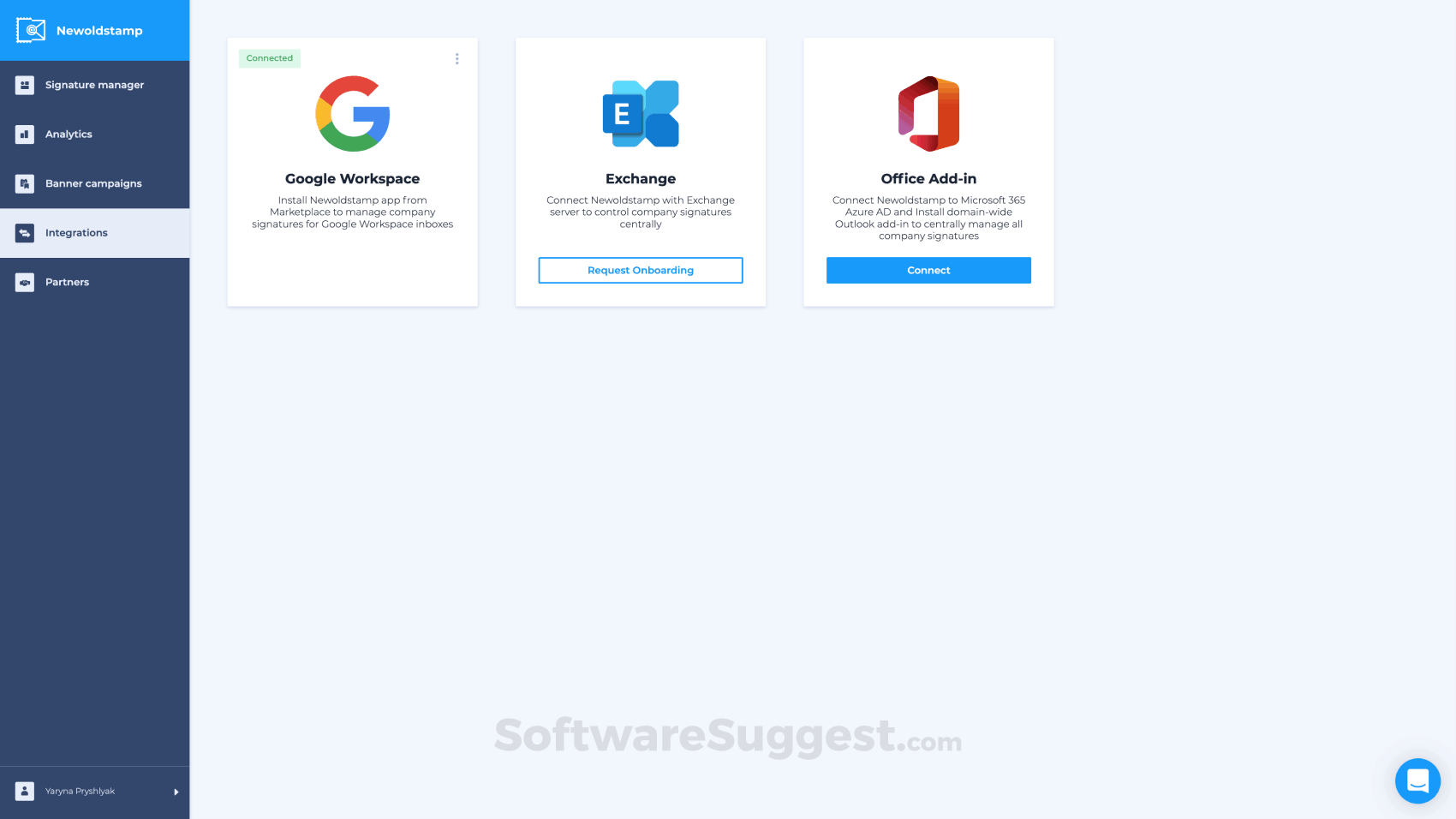Screen dimensions: 1456x819
Task: Expand the Yaryna Pryshlyak account arrow
Action: [176, 792]
